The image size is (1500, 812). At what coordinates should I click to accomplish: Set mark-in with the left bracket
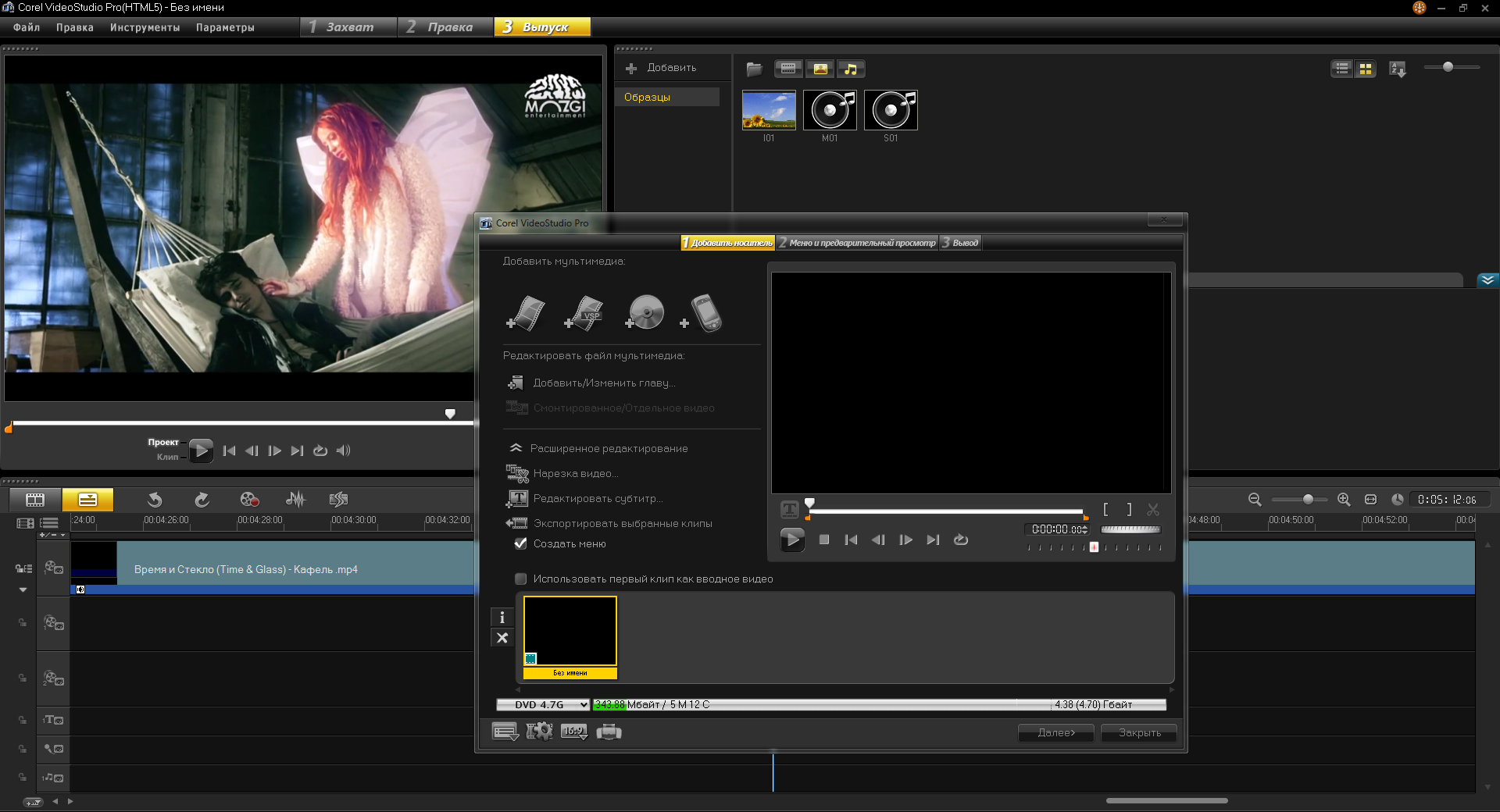click(1105, 510)
